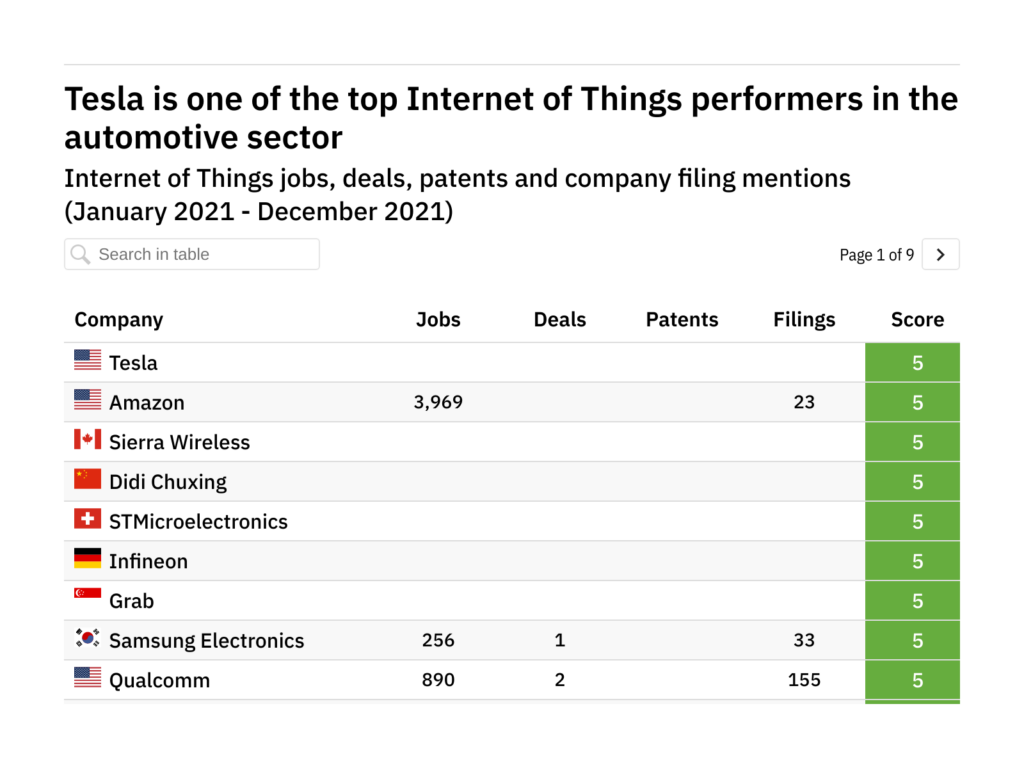
Task: Select the Qualcomm company name
Action: (x=160, y=680)
